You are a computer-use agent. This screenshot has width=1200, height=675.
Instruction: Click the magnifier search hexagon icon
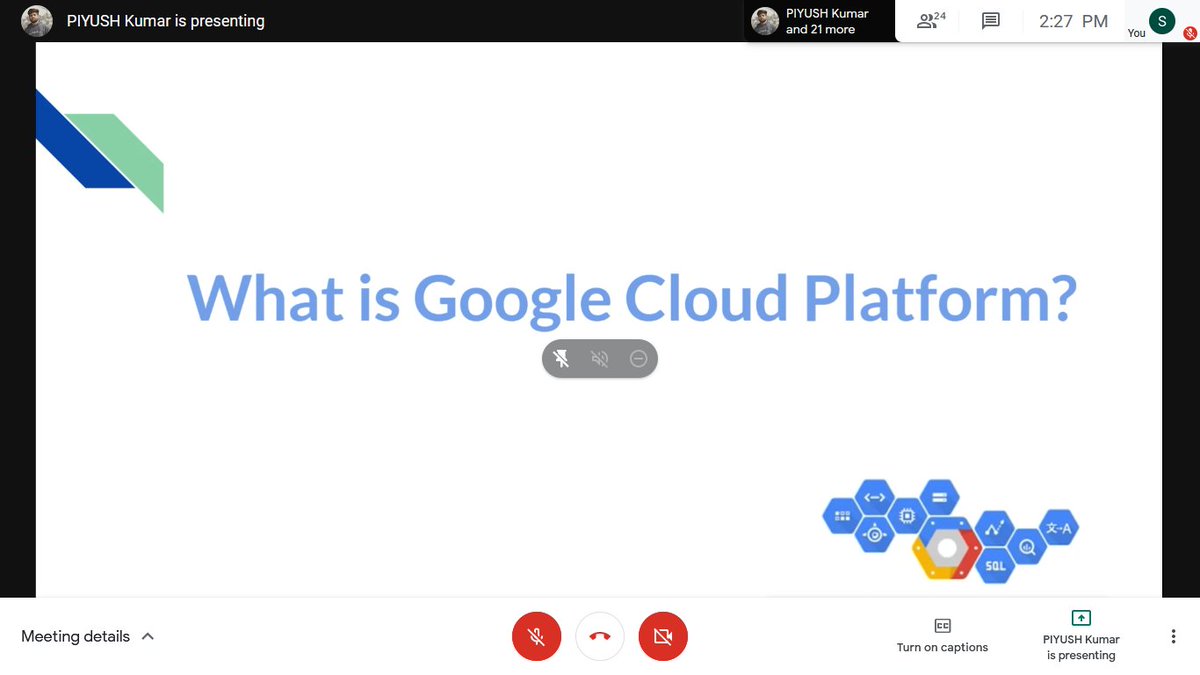click(x=1027, y=547)
